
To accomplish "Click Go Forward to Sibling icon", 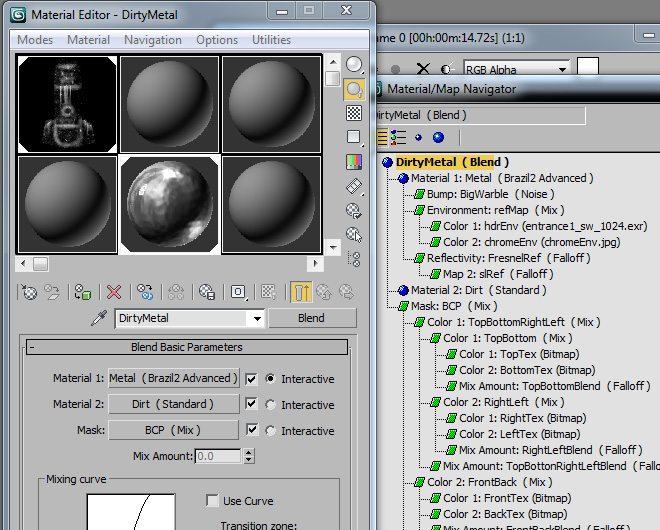I will 346,292.
